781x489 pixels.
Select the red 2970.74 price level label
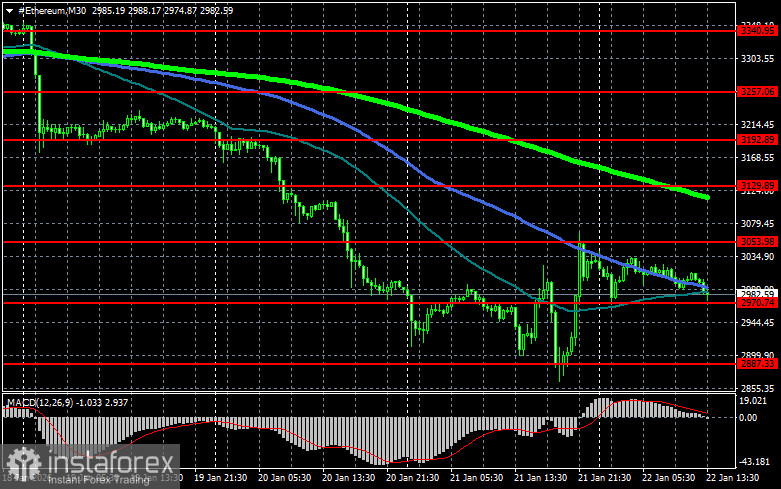(758, 303)
